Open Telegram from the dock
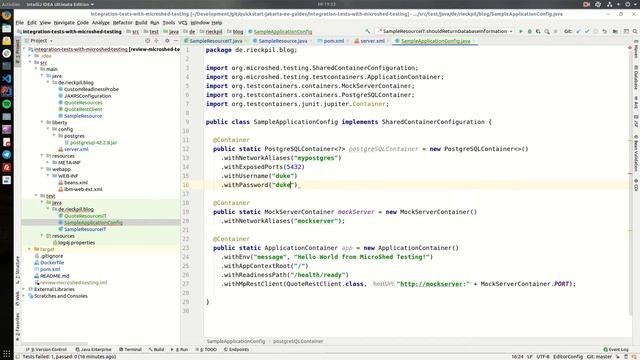This screenshot has width=640, height=360. [x=7, y=154]
